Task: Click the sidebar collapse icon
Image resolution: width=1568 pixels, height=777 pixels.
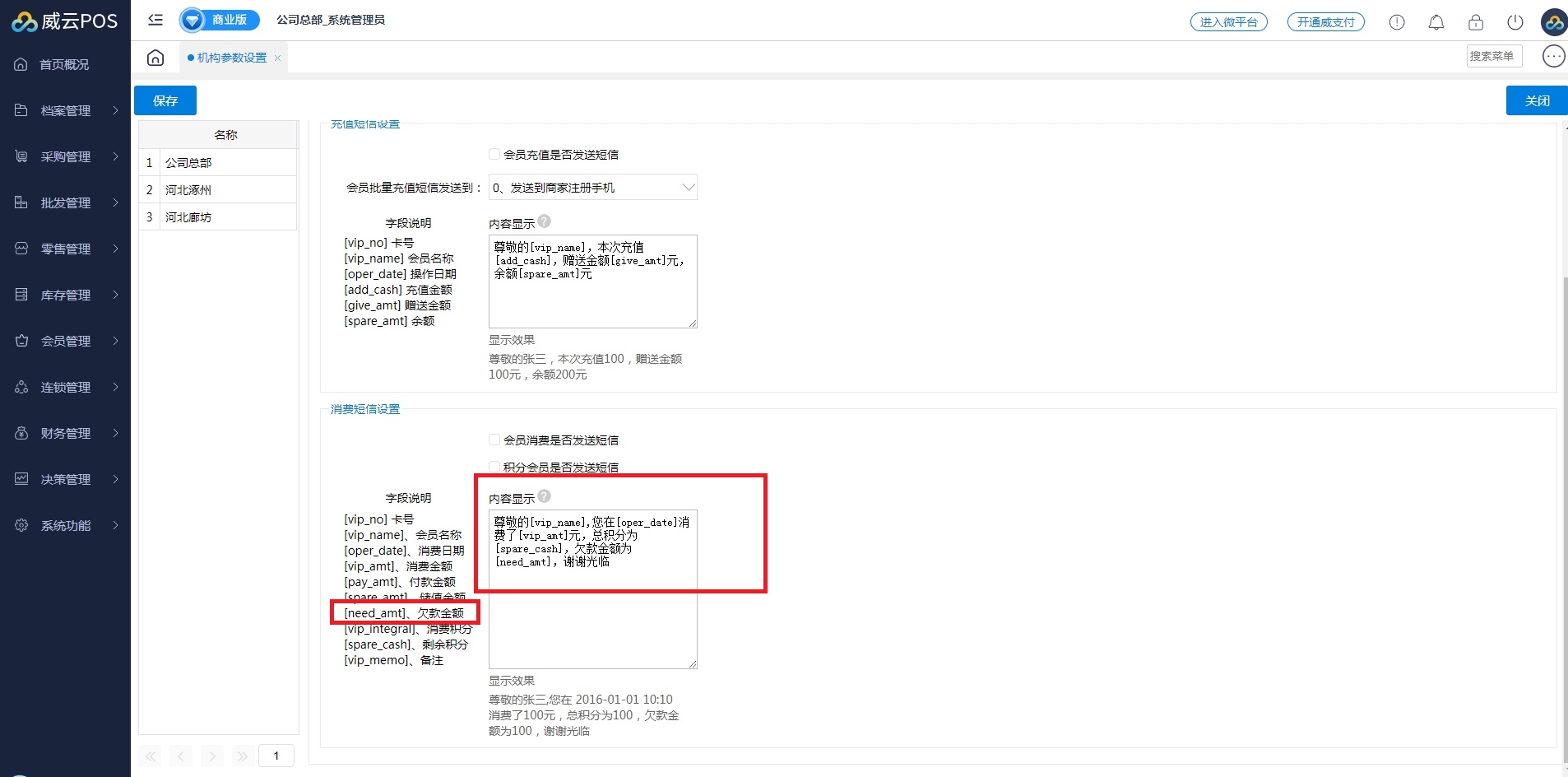Action: click(155, 20)
